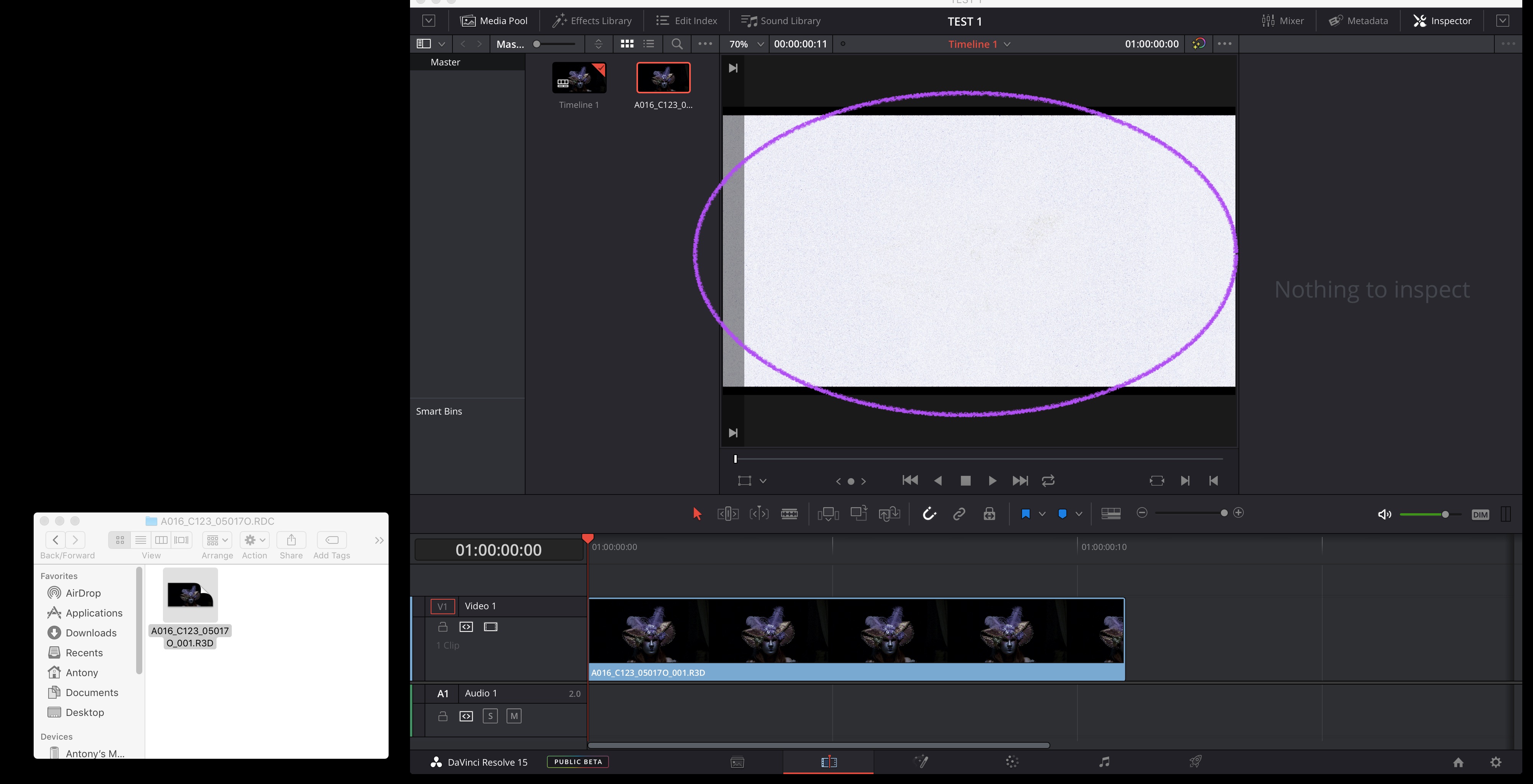Show the Mixer panel
The height and width of the screenshot is (784, 1533).
click(1282, 21)
